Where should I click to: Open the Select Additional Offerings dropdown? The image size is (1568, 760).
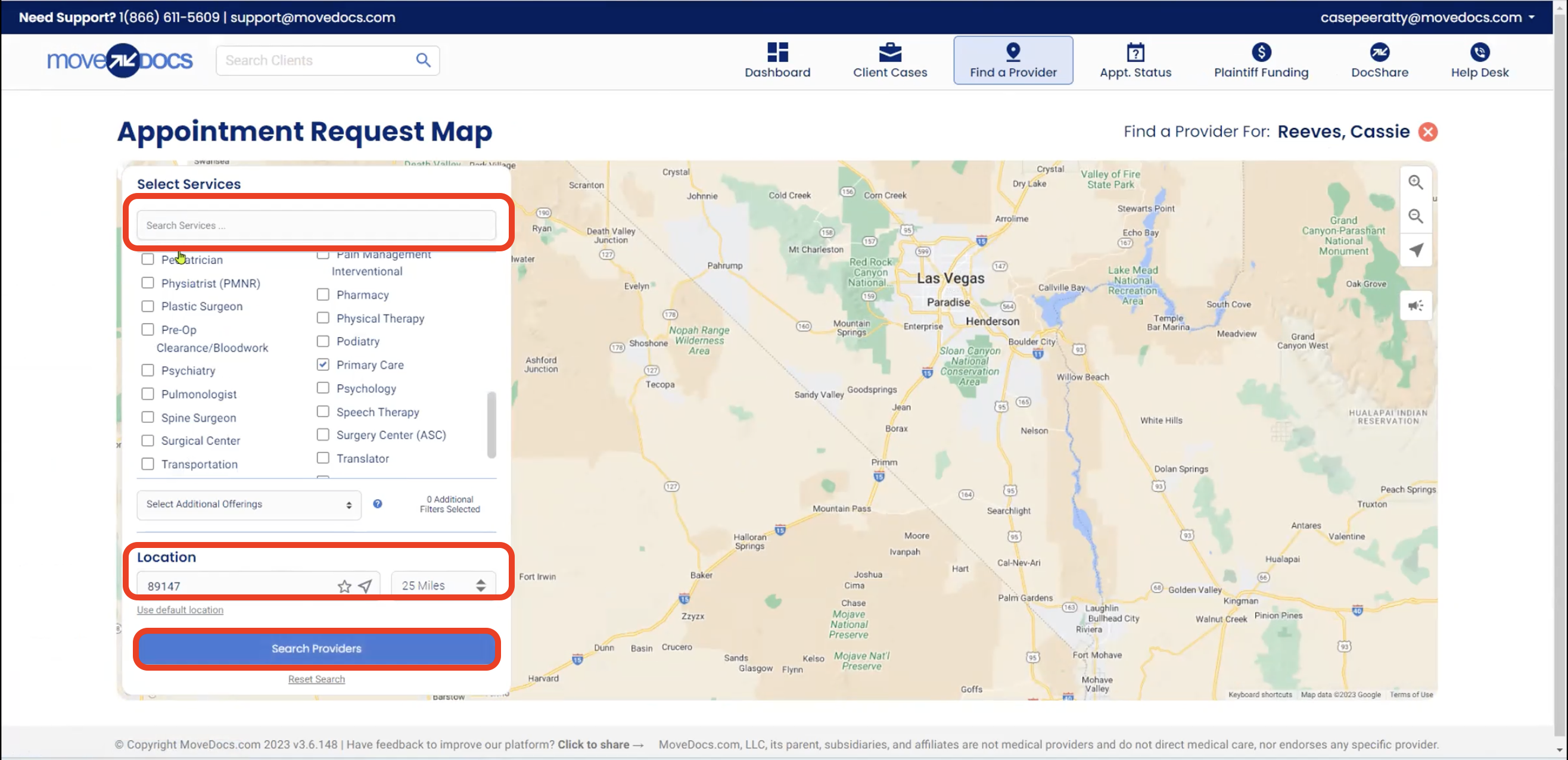point(248,504)
